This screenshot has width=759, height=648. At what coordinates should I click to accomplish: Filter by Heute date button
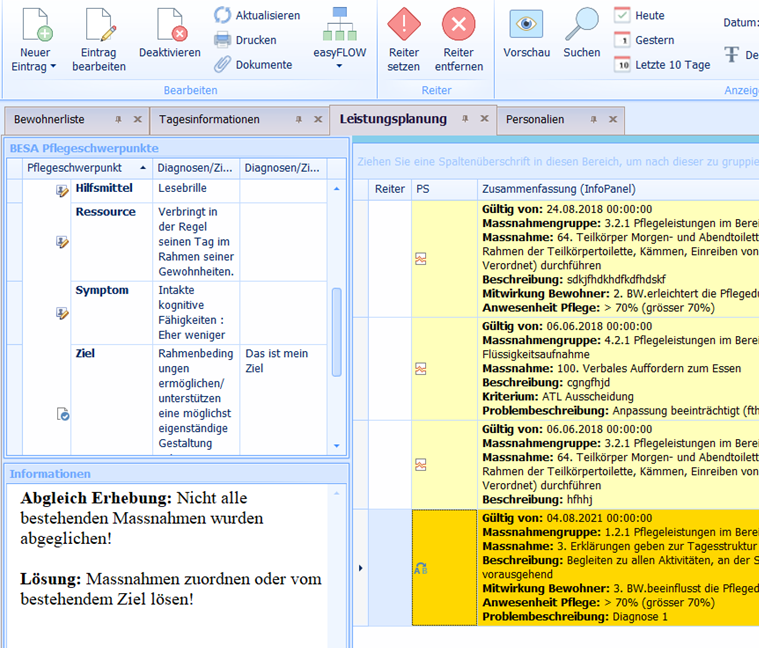pyautogui.click(x=649, y=15)
